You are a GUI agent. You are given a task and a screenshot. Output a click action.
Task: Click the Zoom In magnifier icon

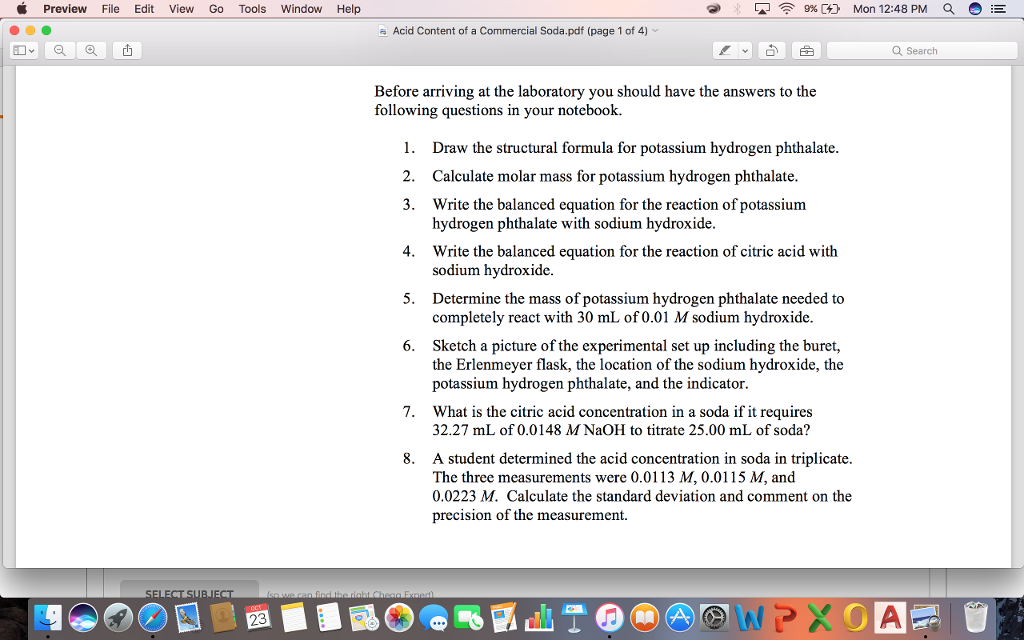point(90,50)
